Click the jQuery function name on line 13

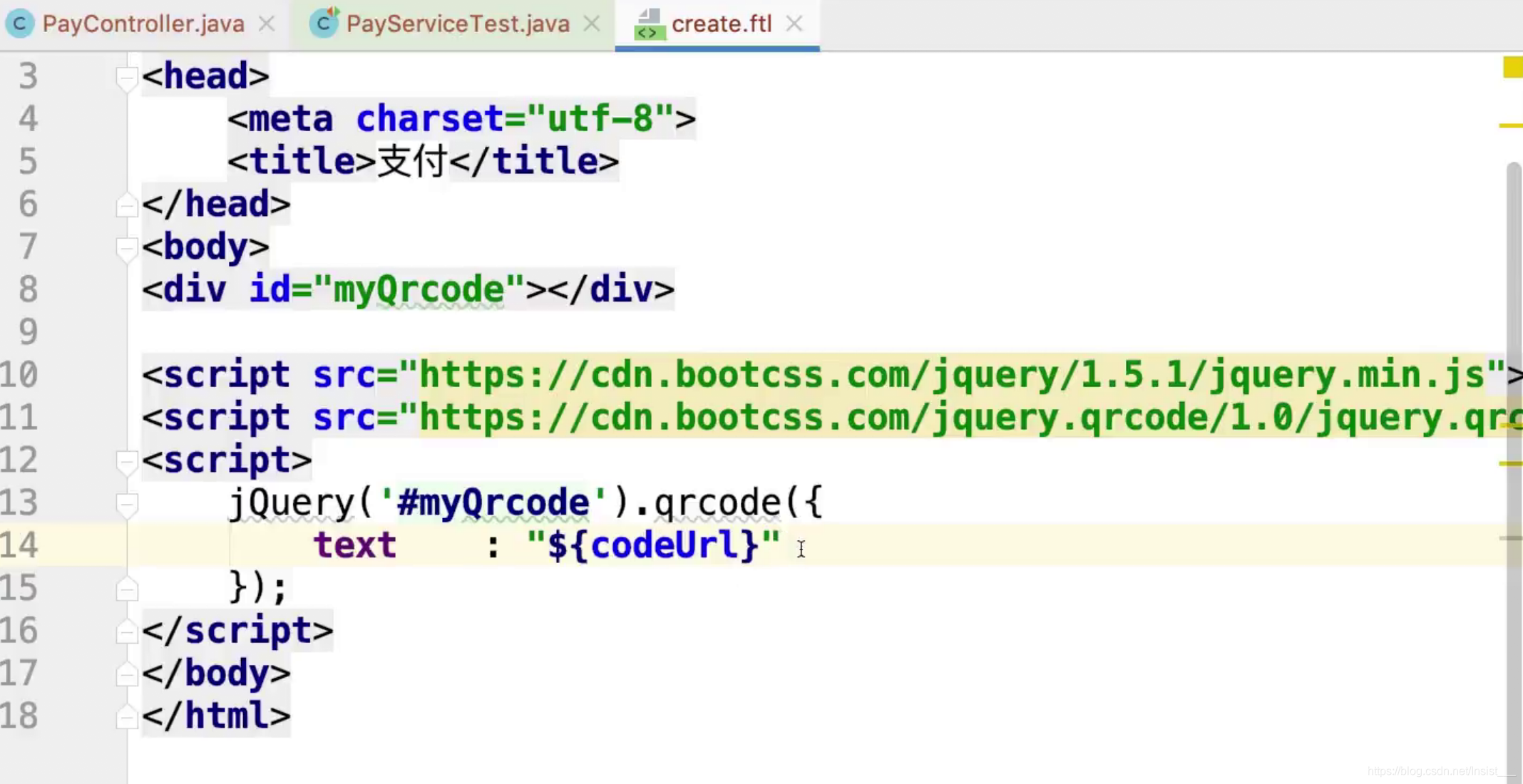(292, 502)
